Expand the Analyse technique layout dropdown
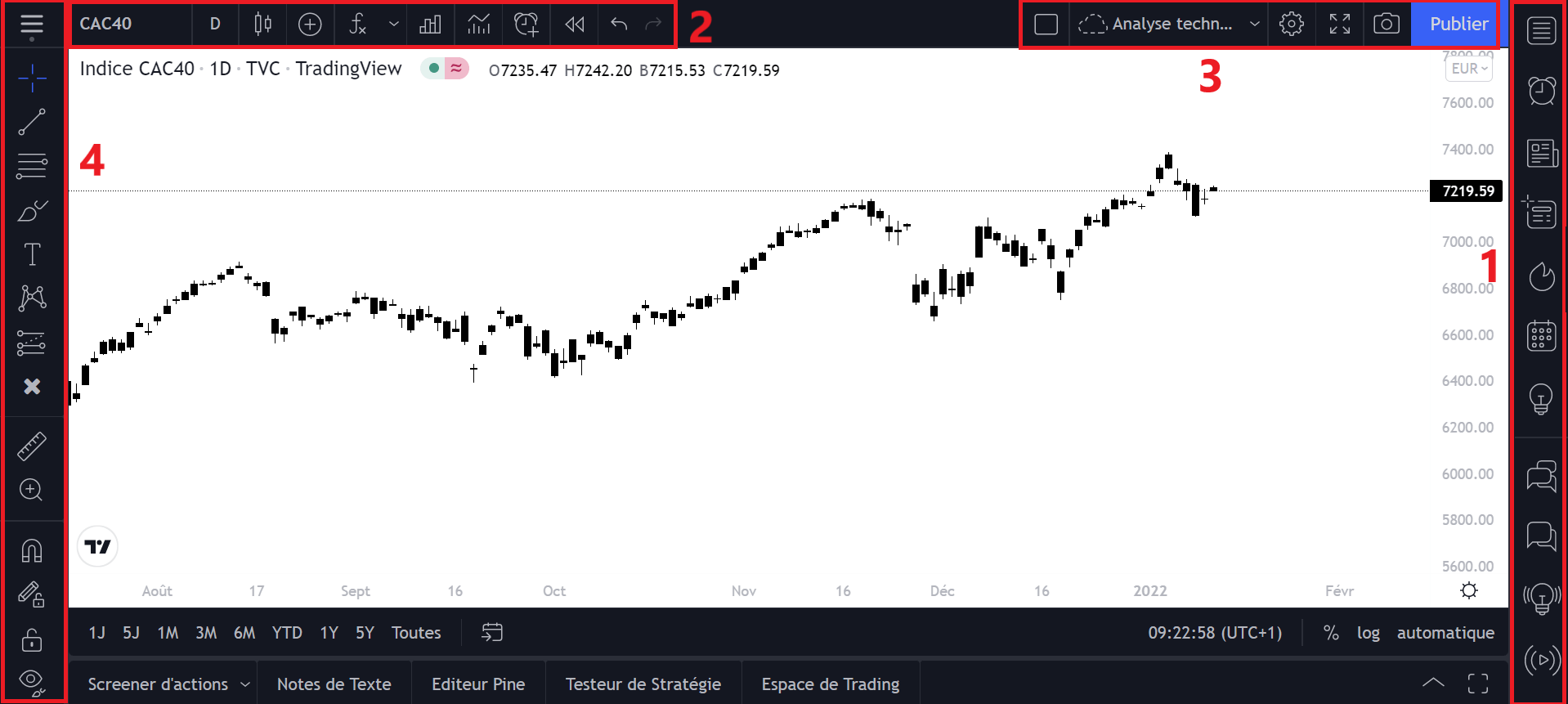Screen dimensions: 1568x704 coord(1254,25)
